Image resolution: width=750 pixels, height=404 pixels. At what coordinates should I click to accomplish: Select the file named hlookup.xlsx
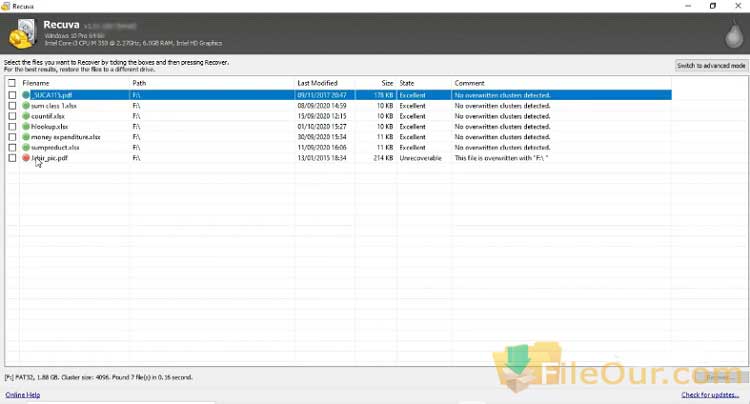50,127
